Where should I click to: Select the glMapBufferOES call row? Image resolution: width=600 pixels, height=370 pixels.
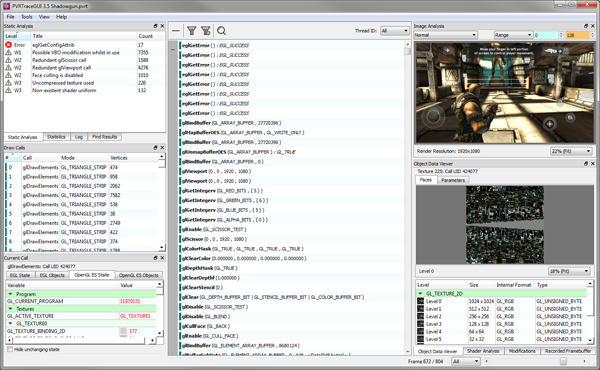(x=291, y=132)
